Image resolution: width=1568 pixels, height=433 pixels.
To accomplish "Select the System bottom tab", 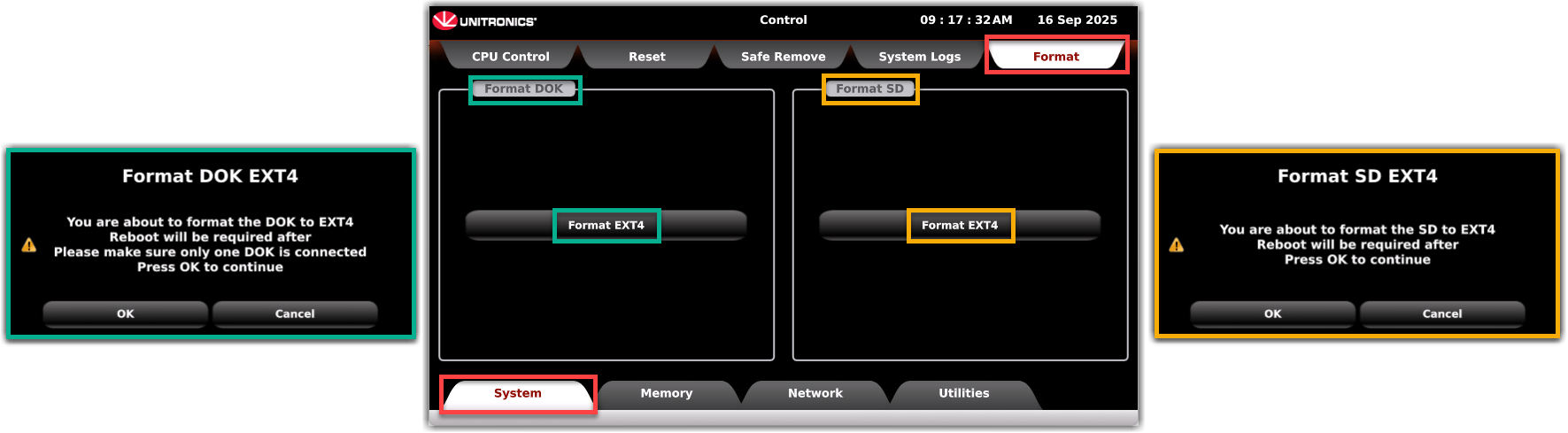I will click(517, 393).
